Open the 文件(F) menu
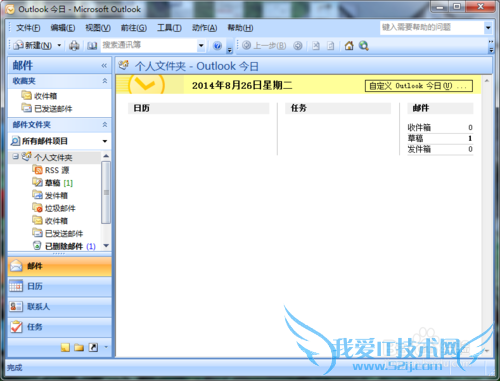This screenshot has width=500, height=381. 28,28
